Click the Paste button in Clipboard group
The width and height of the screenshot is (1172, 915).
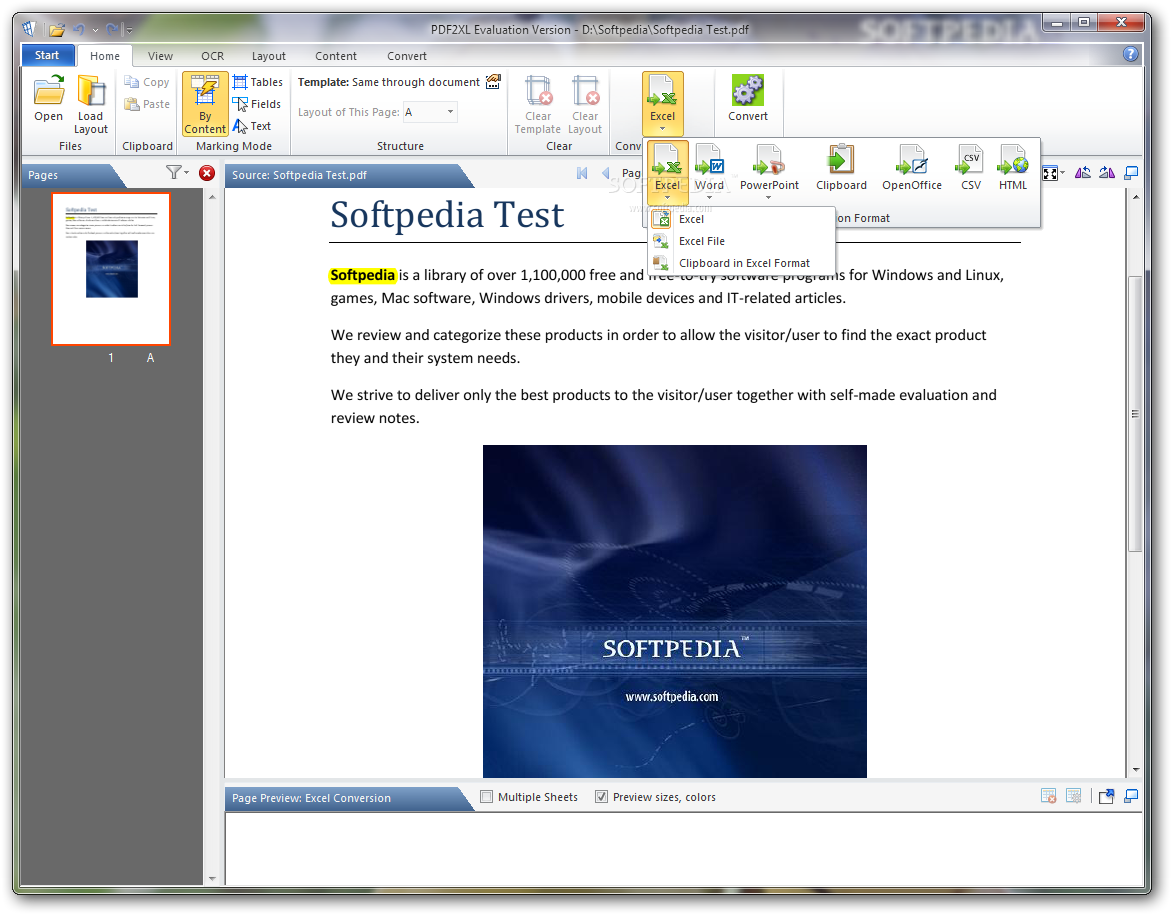pos(147,104)
